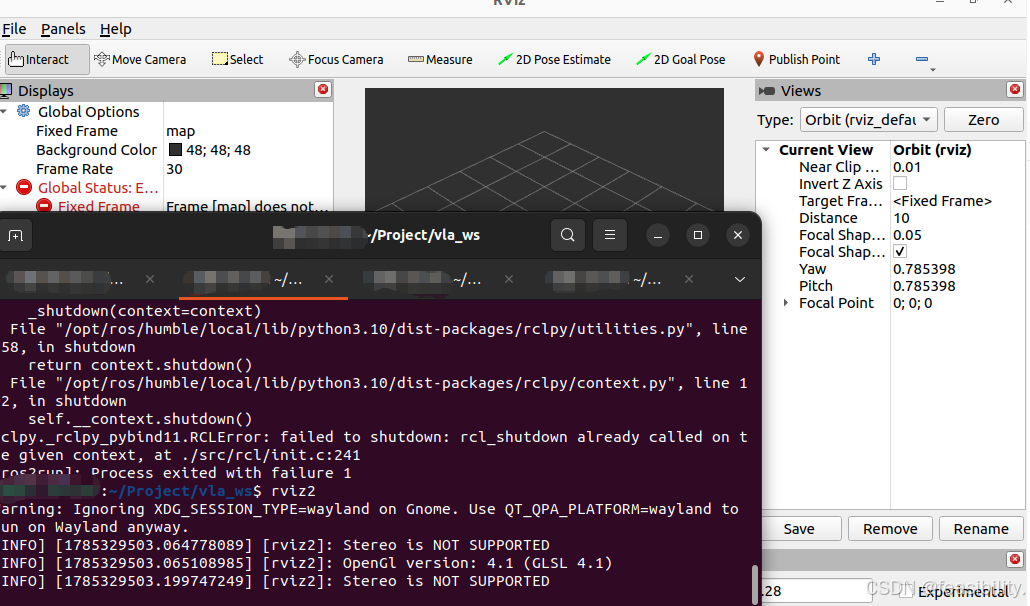This screenshot has height=606, width=1030.
Task: Open the terminal hamburger menu
Action: click(x=610, y=235)
